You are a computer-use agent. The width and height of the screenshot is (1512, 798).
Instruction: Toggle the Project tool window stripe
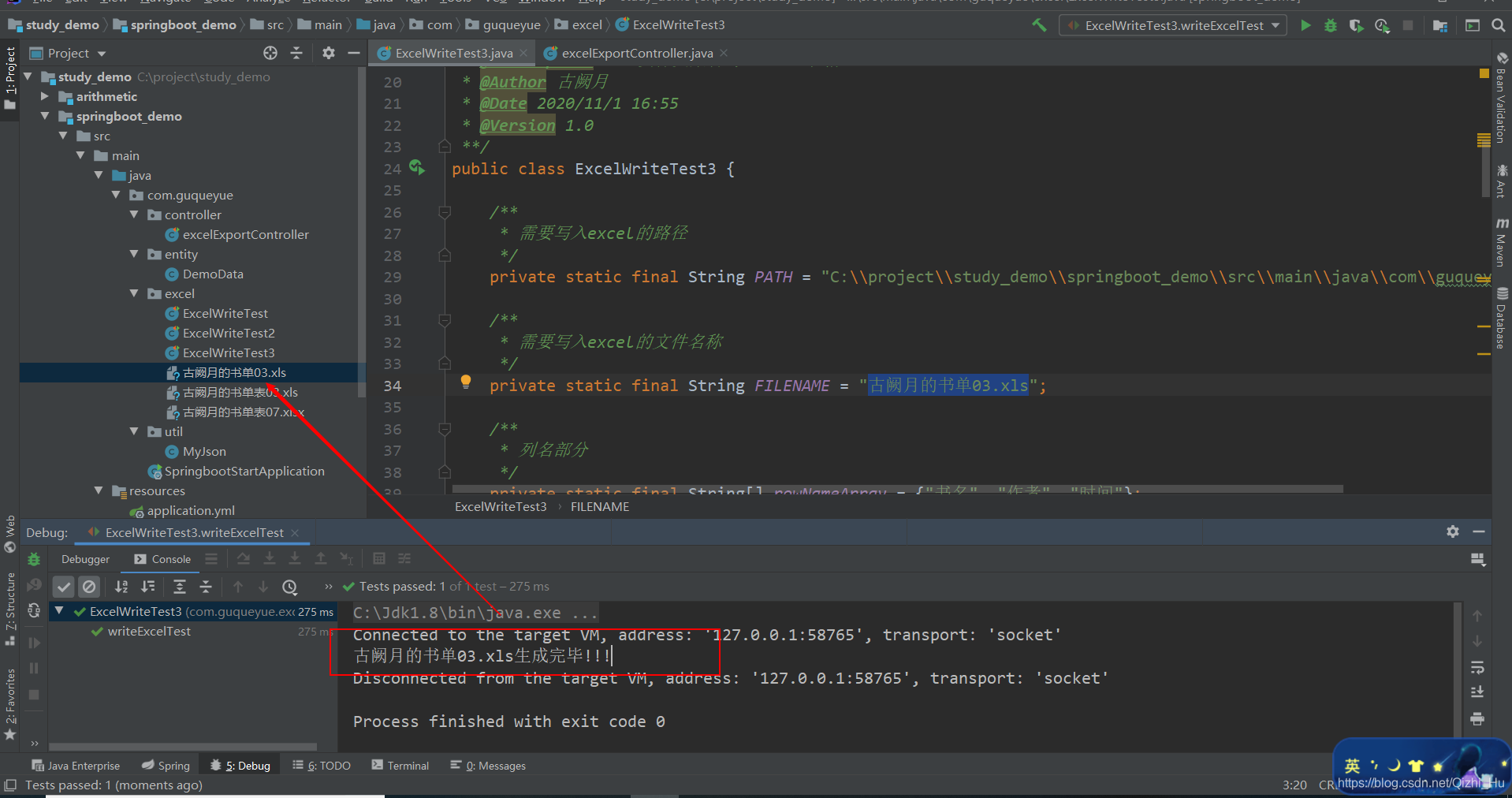coord(10,78)
